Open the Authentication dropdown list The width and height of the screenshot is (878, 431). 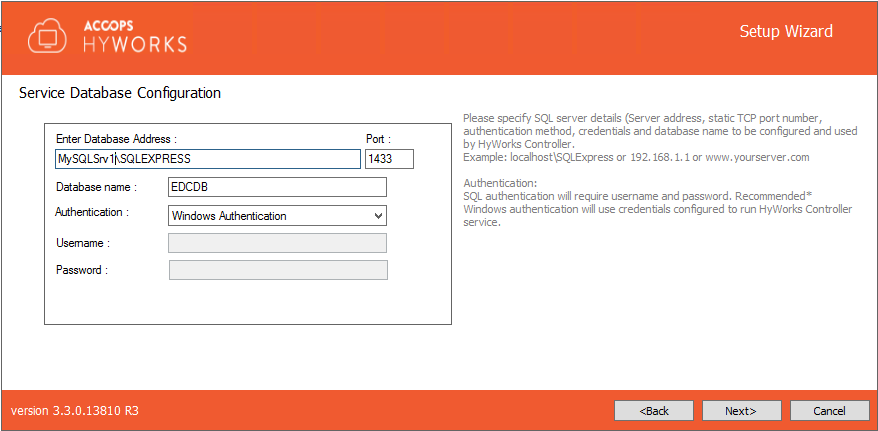pyautogui.click(x=276, y=215)
